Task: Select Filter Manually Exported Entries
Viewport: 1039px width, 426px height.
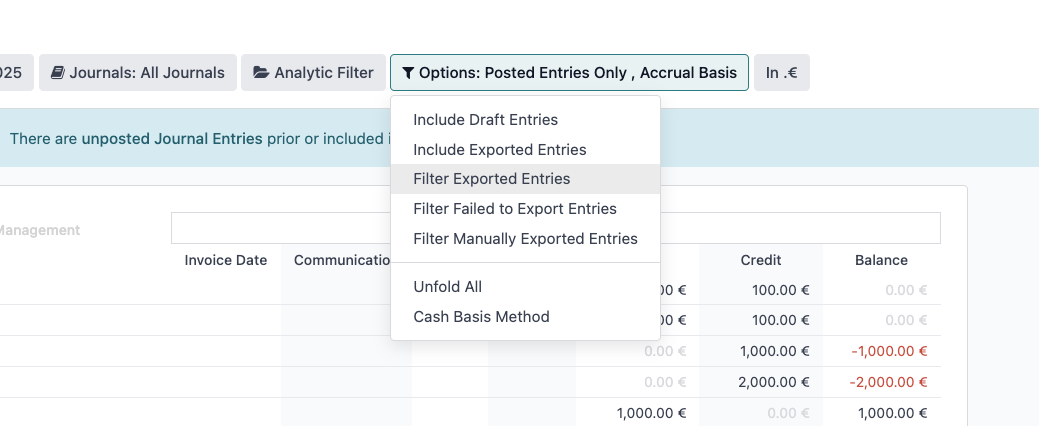Action: pos(525,239)
